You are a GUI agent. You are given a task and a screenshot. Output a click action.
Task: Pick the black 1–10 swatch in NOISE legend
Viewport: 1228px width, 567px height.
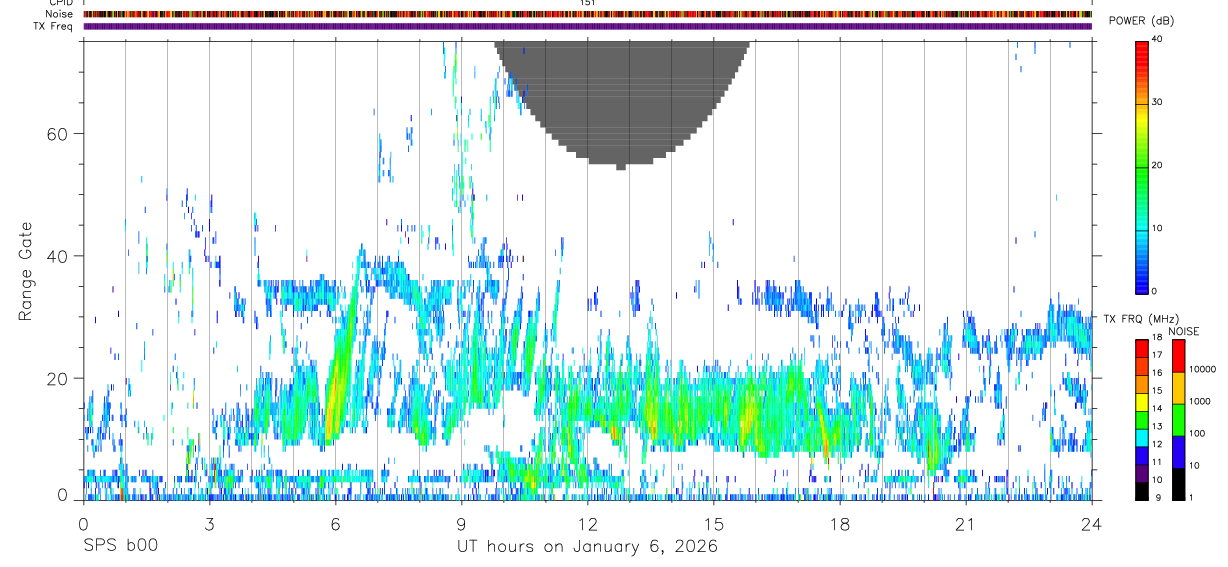click(x=1178, y=484)
